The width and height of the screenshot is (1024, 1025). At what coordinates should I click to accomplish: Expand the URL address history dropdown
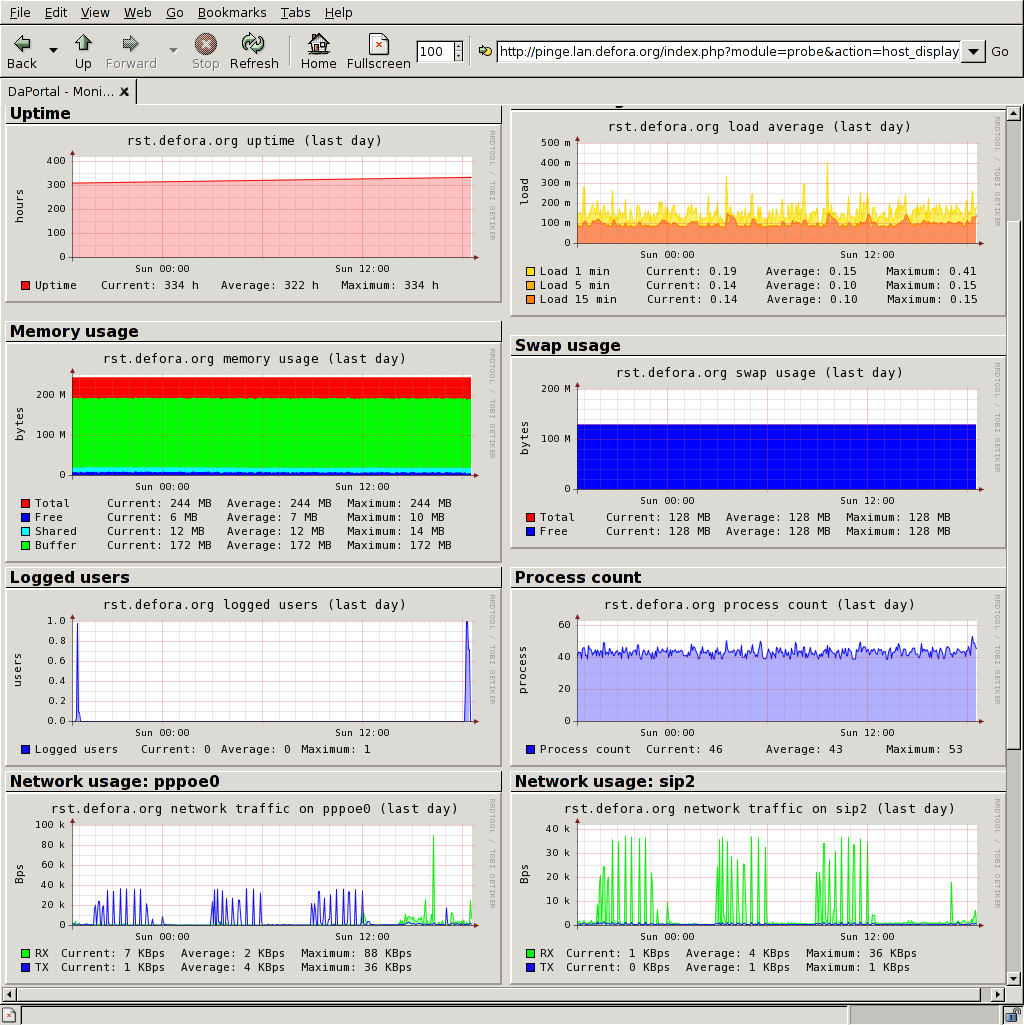click(973, 52)
